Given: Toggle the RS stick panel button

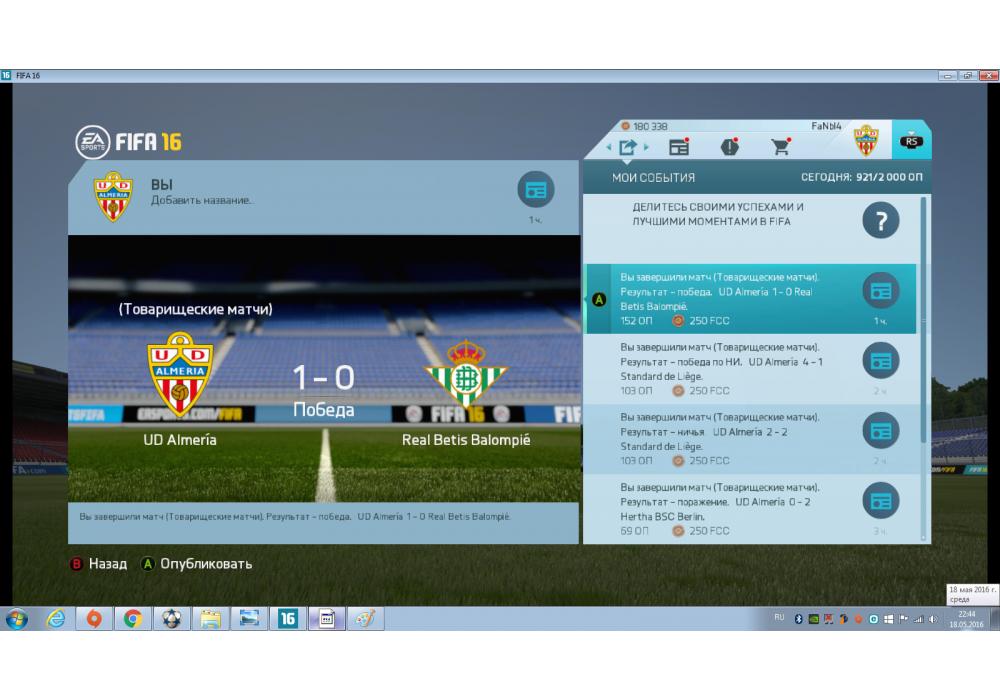Looking at the screenshot, I should pos(911,140).
